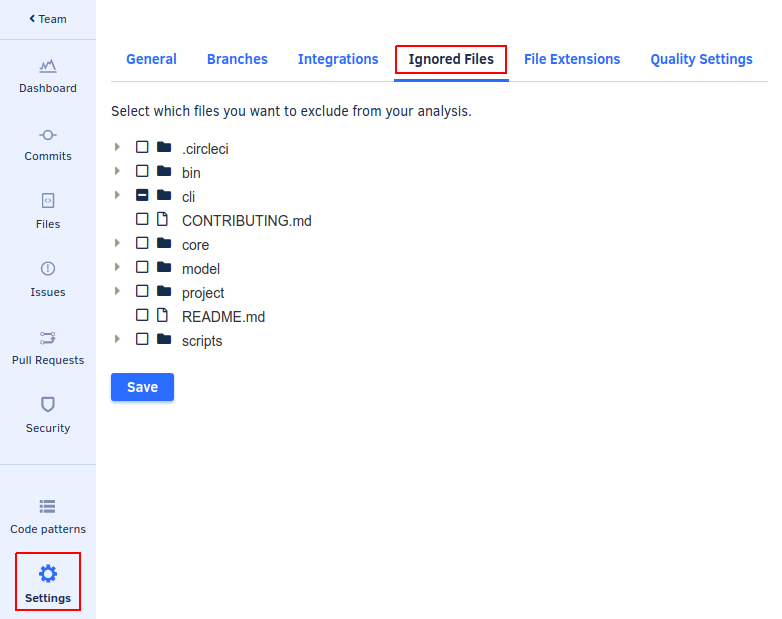Screen dimensions: 782x619
Task: Open the Security shield icon
Action: click(x=48, y=404)
